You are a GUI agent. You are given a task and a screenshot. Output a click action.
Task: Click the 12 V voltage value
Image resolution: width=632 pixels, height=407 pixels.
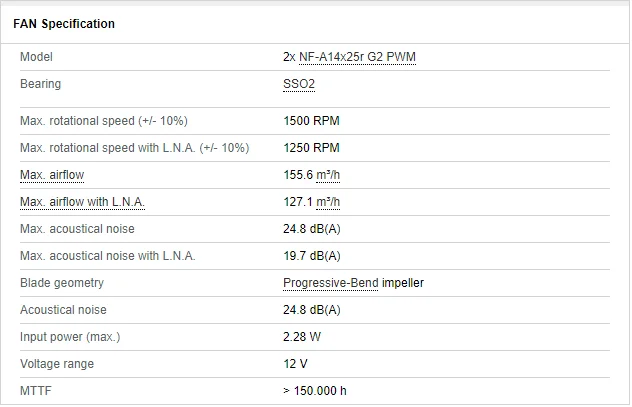point(295,364)
